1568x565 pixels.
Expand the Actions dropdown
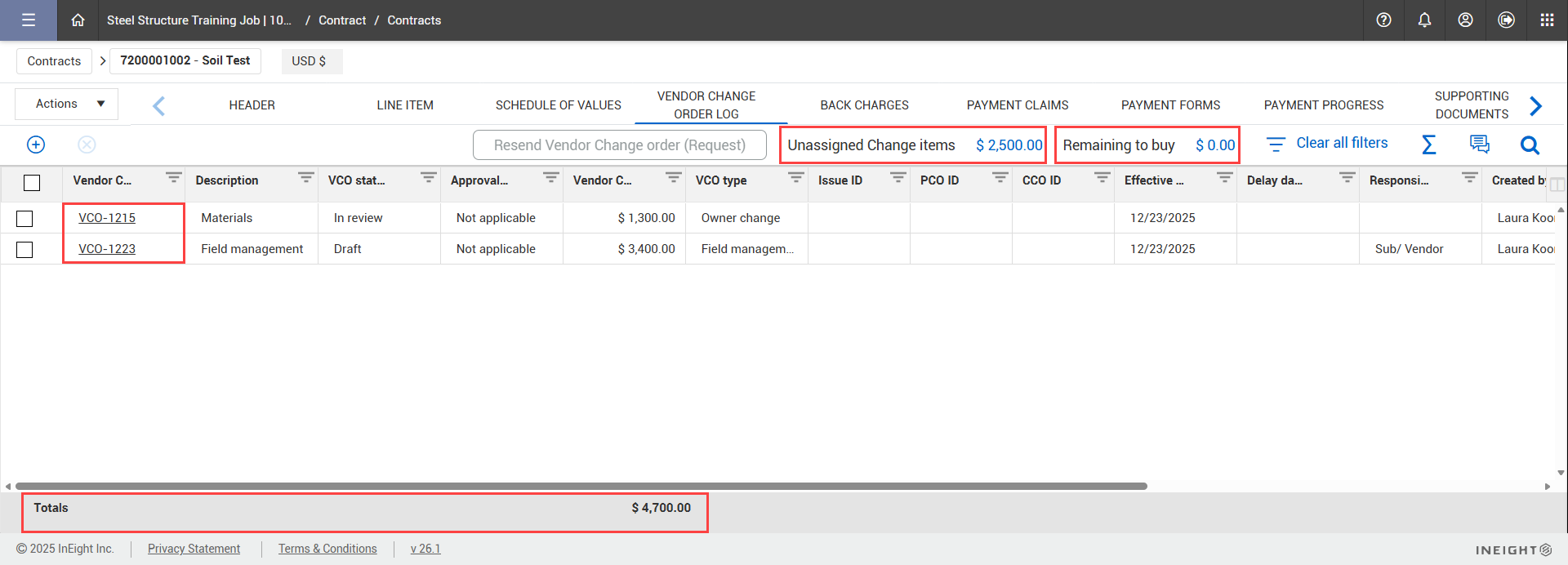pos(67,104)
